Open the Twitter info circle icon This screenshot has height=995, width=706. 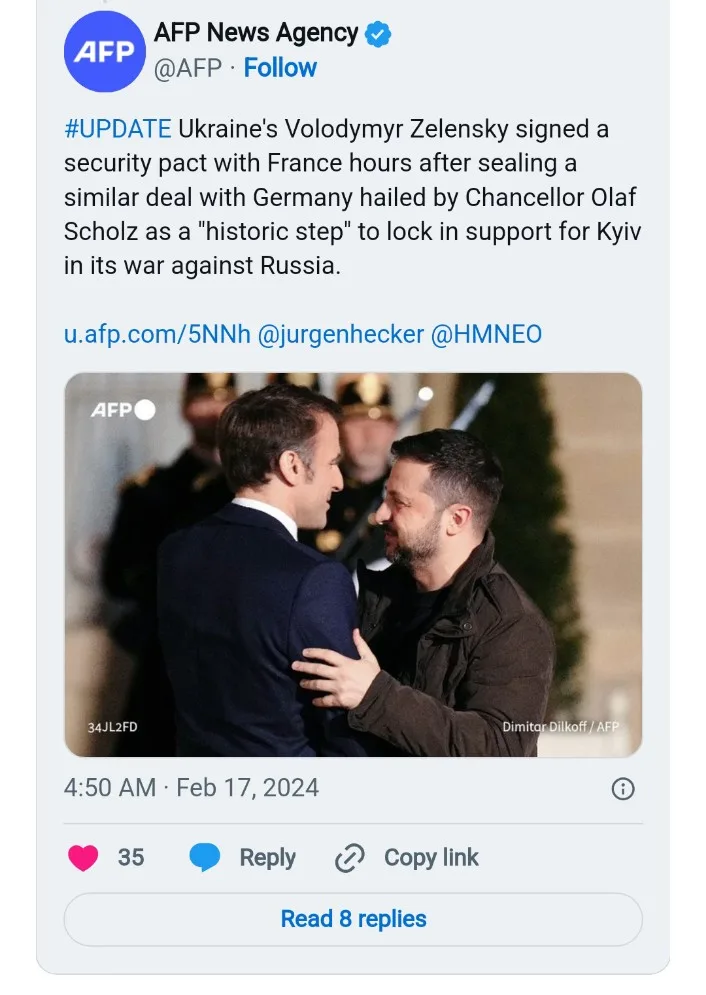622,789
